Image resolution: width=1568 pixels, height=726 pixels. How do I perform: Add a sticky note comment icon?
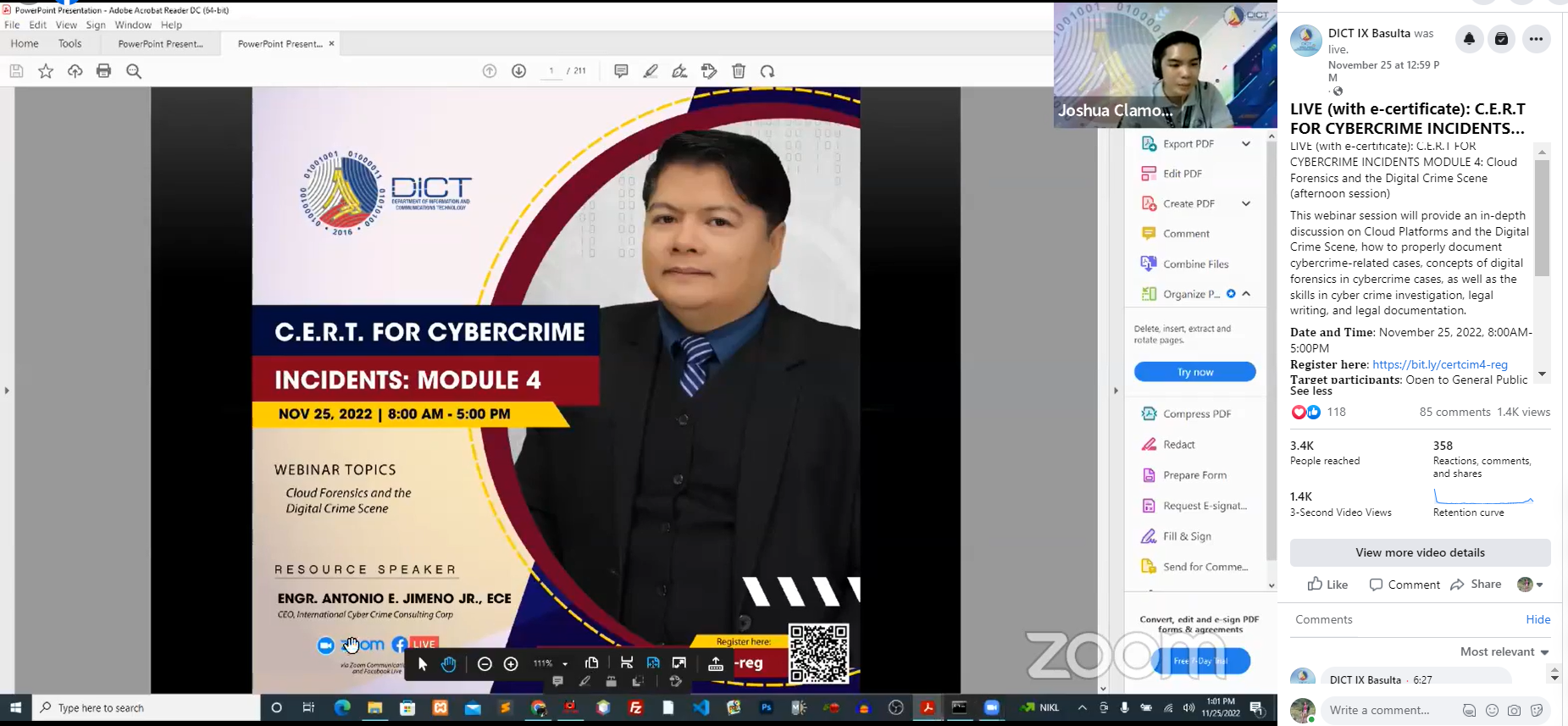[x=621, y=71]
